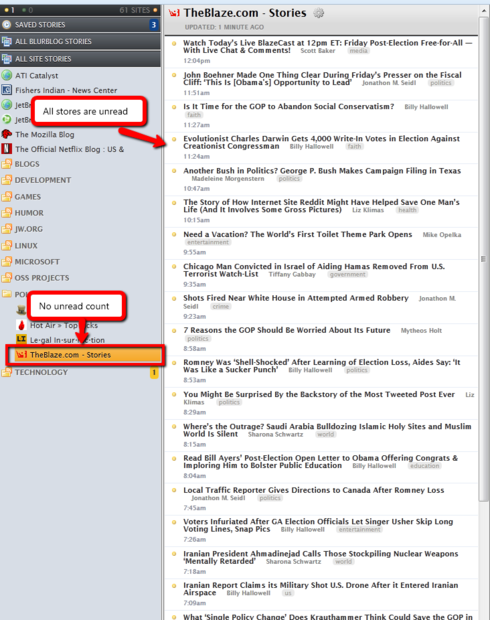This screenshot has height=620, width=490.
Task: Select ATI Catalyst feed
Action: [x=80, y=75]
